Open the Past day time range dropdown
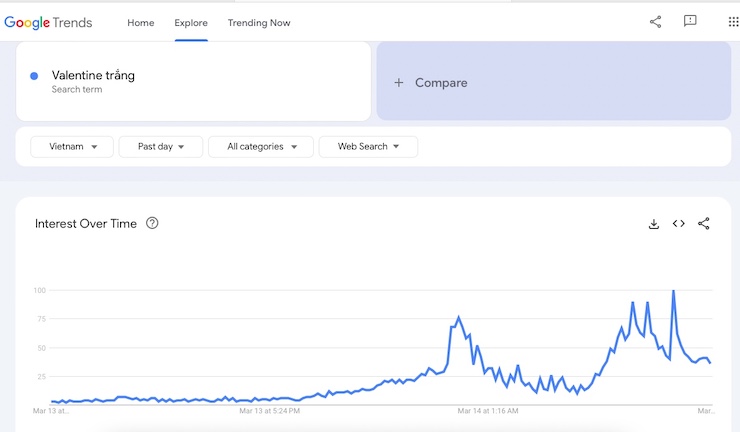Image resolution: width=740 pixels, height=432 pixels. pyautogui.click(x=161, y=147)
